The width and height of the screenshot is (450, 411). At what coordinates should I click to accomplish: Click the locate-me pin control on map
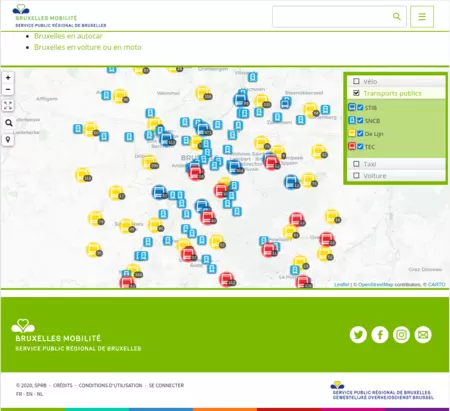[8, 140]
